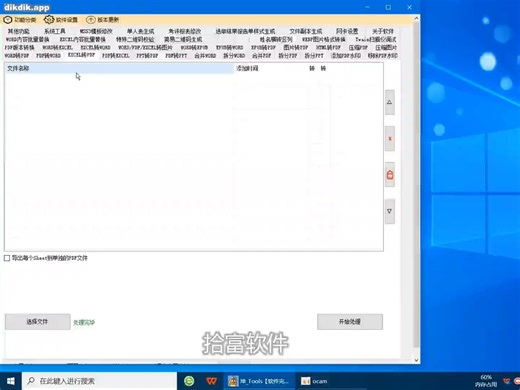Open the 移除PDF水印 tab

coord(383,56)
